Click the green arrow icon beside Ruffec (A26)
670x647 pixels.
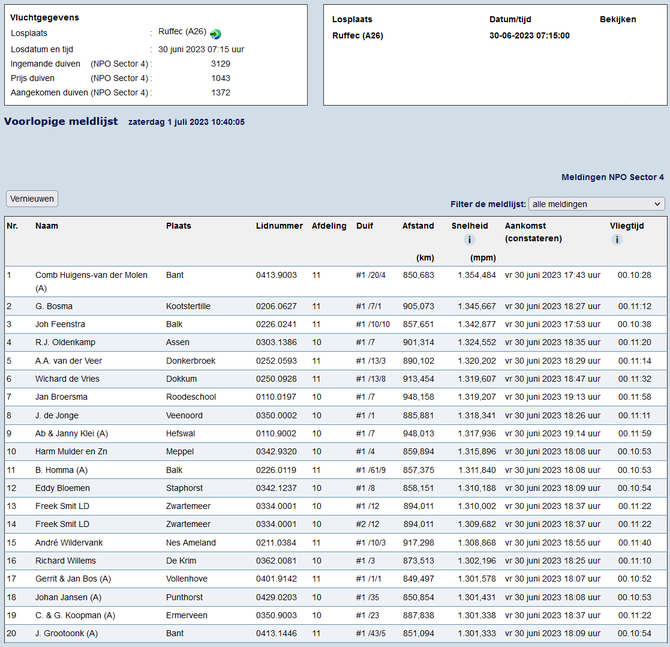coord(215,33)
